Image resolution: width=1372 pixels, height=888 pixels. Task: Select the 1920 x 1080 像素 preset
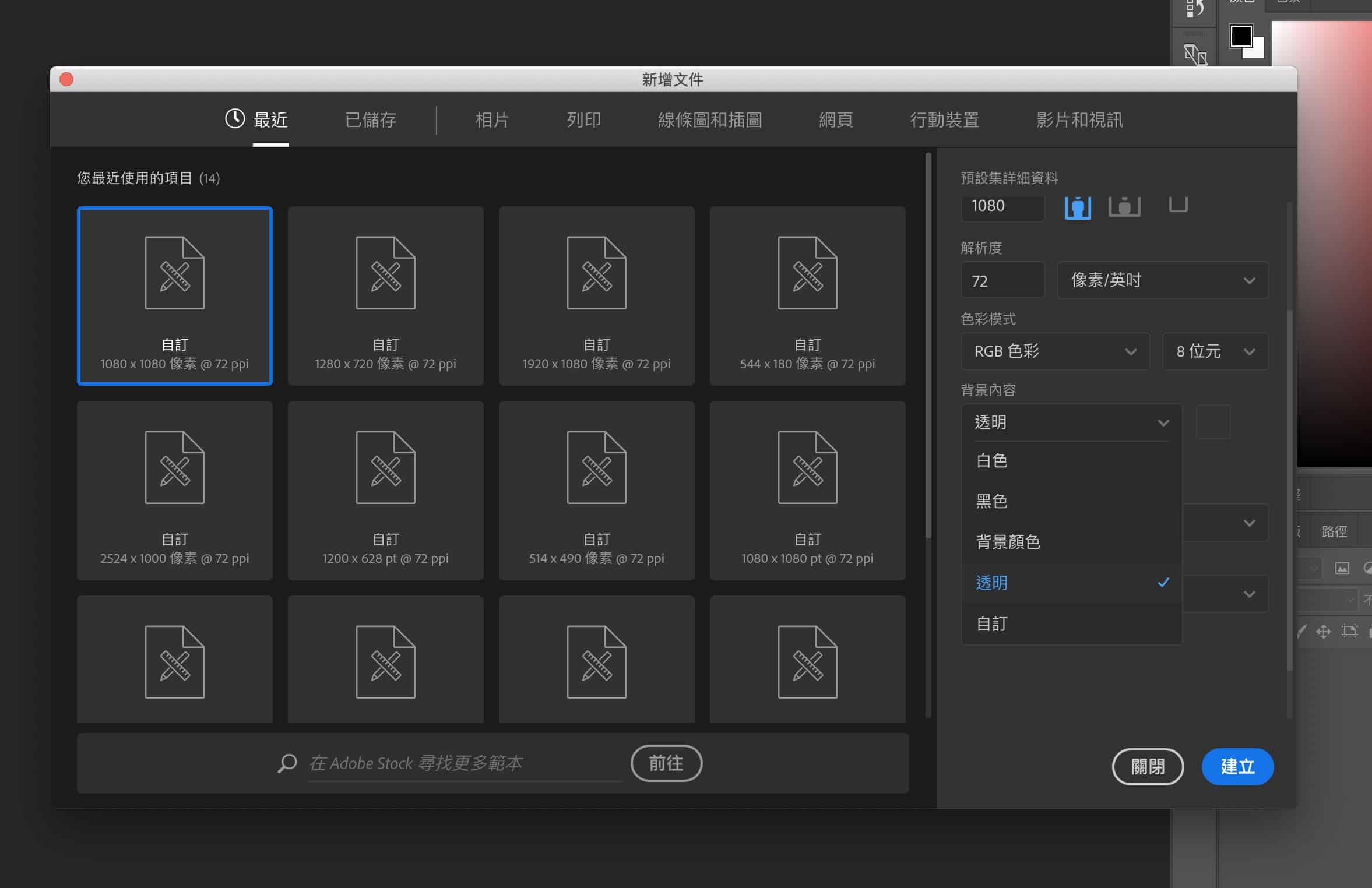coord(597,296)
